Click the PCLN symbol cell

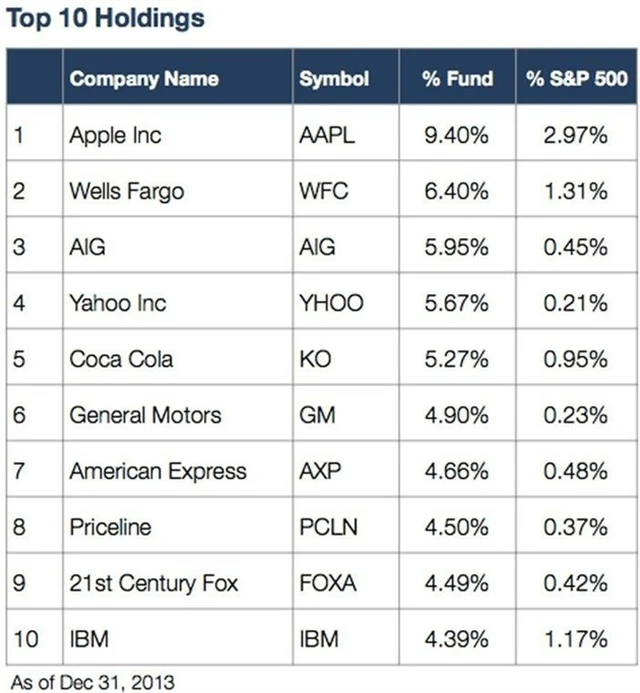(328, 527)
